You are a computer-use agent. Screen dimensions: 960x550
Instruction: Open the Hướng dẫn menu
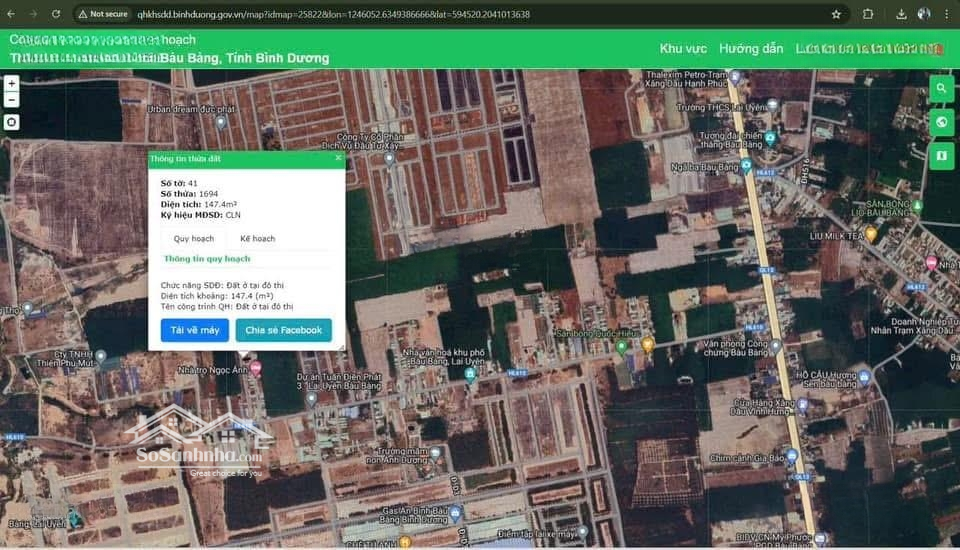point(751,48)
